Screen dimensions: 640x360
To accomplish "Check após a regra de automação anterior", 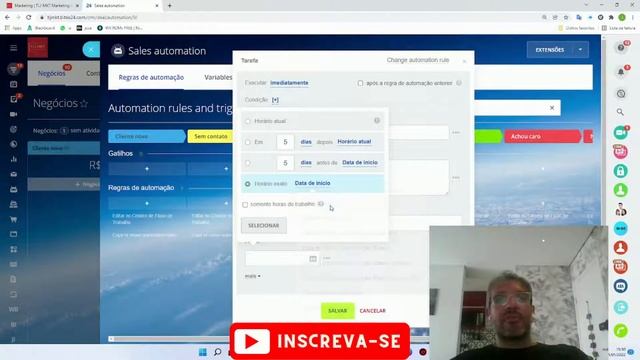I will 360,83.
